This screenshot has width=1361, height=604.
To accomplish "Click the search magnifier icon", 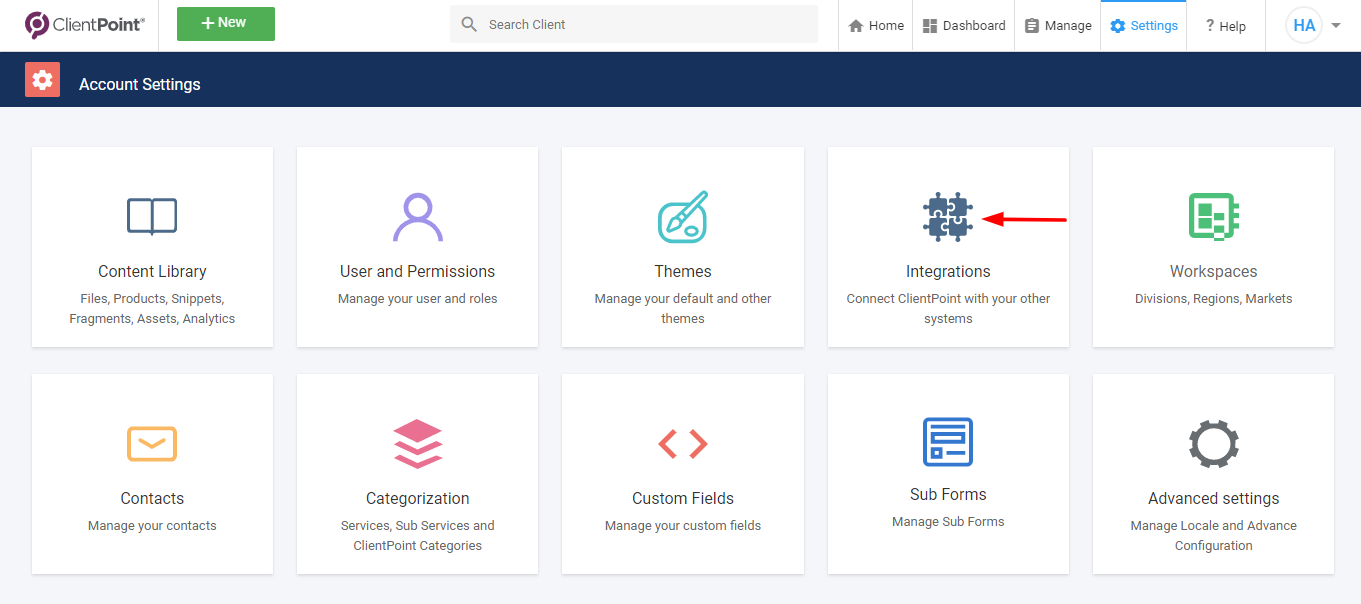I will tap(469, 24).
